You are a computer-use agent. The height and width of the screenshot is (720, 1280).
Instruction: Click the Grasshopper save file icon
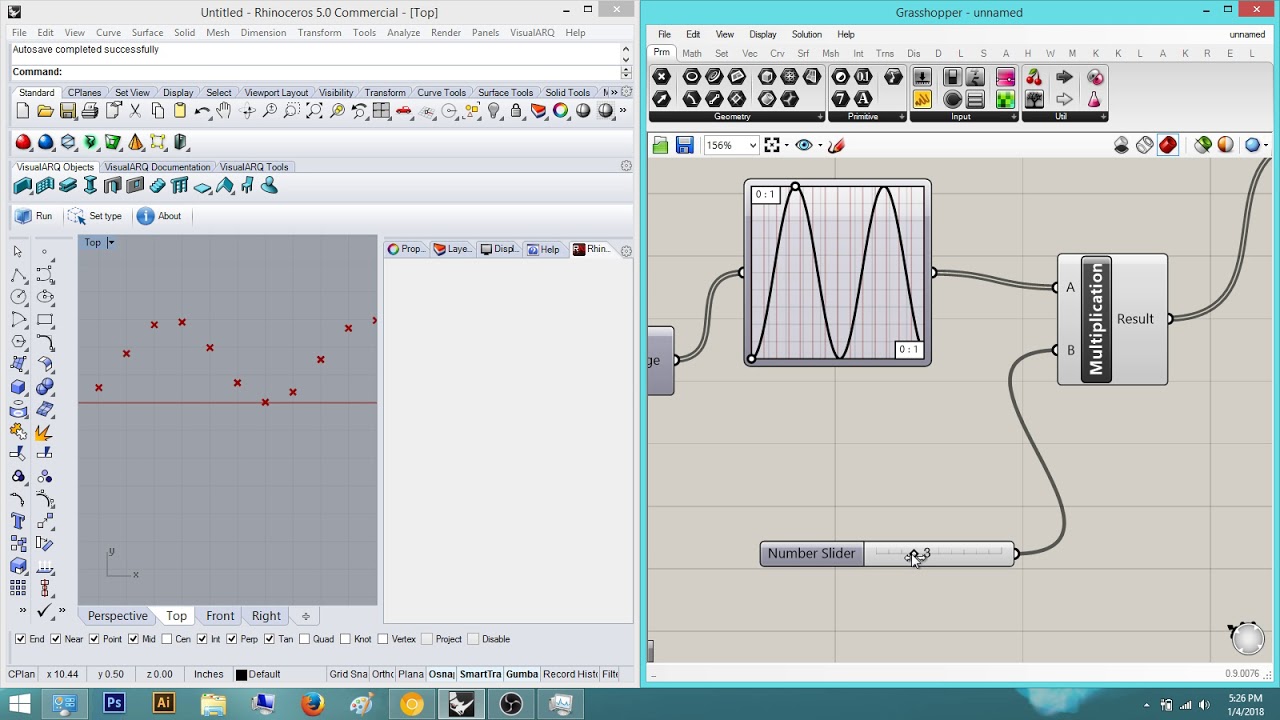(684, 146)
